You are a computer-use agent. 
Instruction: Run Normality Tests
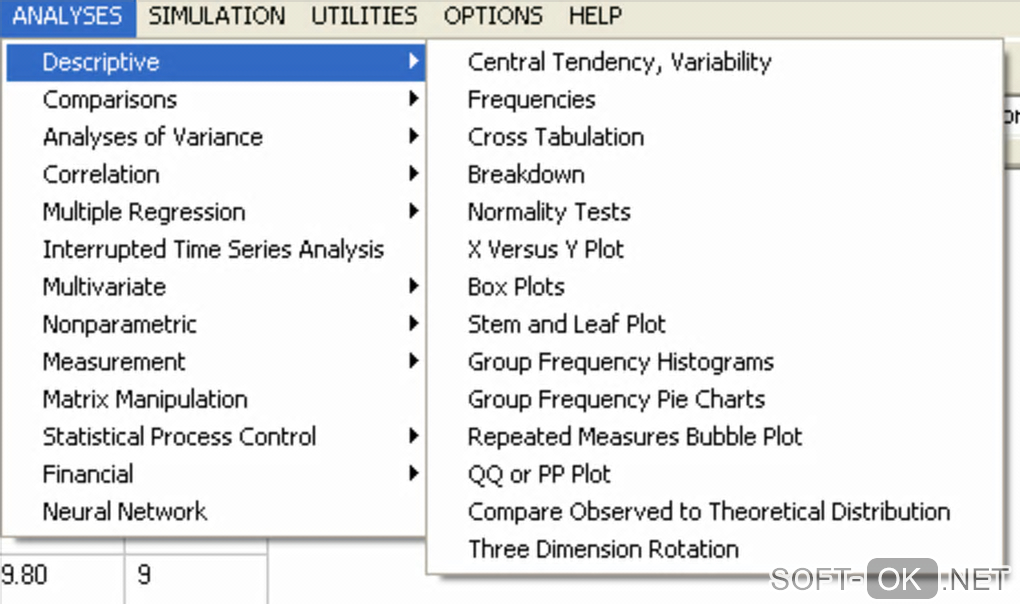[x=549, y=212]
